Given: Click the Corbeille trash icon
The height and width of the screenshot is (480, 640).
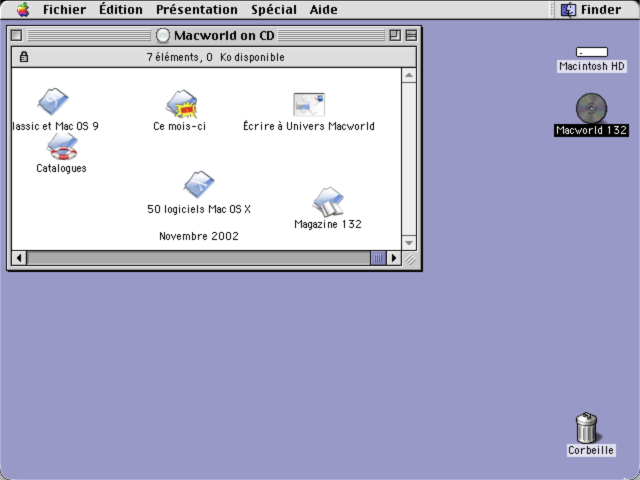Looking at the screenshot, I should 587,427.
